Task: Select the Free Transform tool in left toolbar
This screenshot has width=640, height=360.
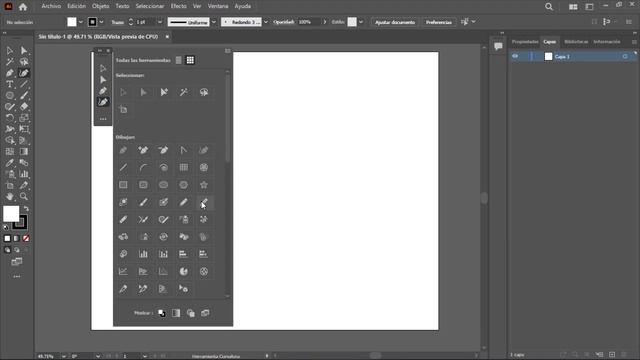Action: (24, 129)
